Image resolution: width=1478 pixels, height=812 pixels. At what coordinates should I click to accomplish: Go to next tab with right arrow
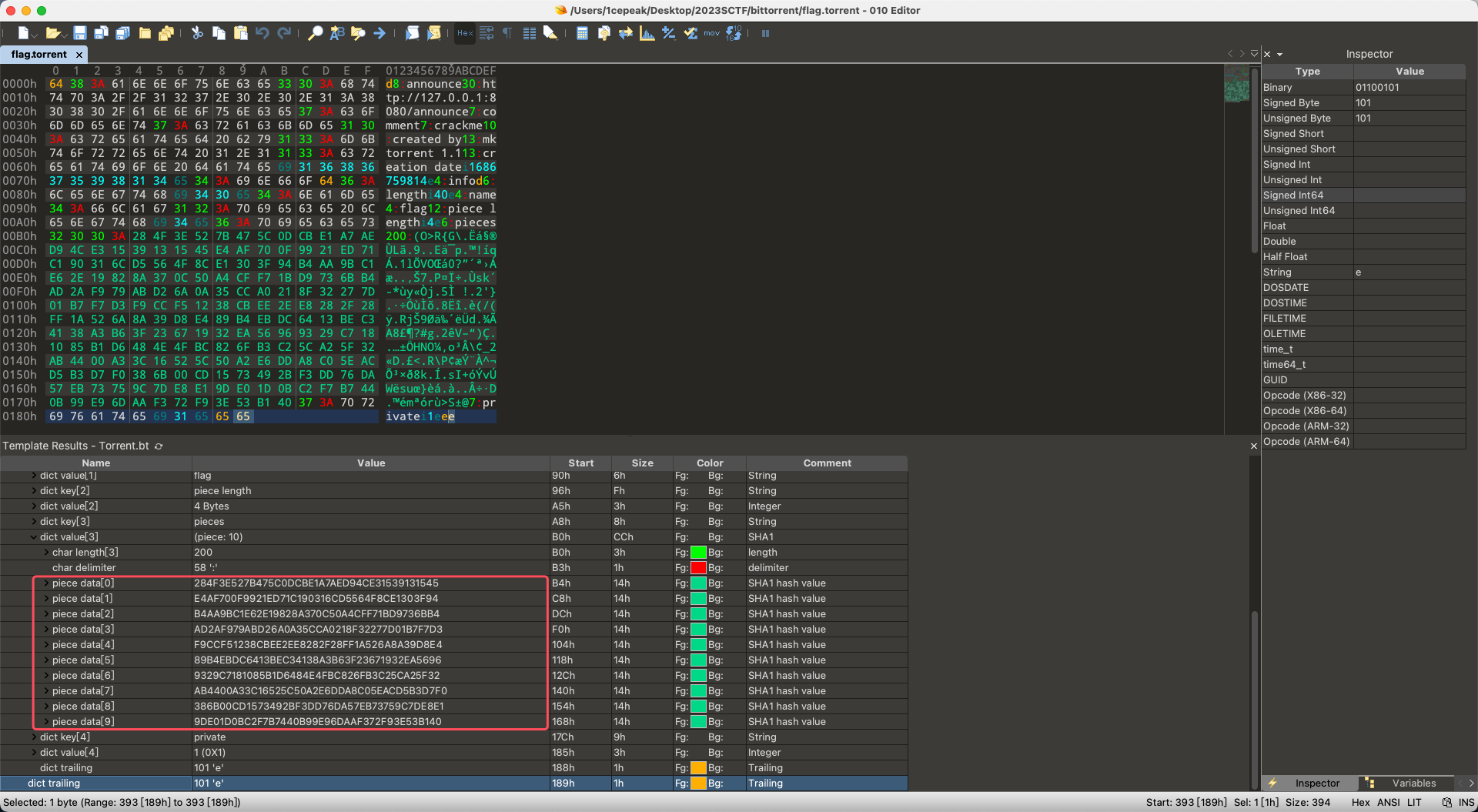(x=1241, y=53)
